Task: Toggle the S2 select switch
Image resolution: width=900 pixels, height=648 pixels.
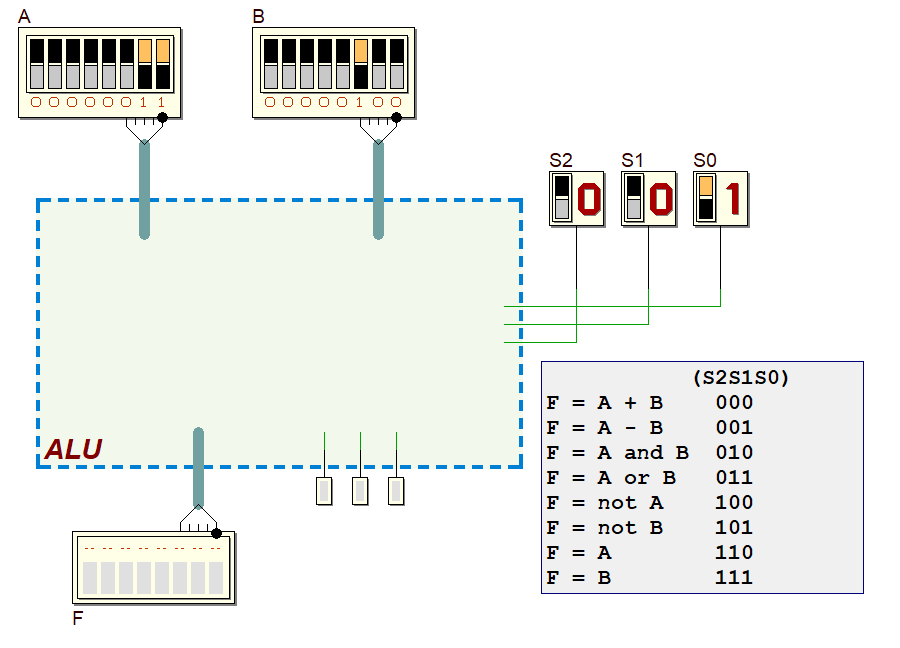Action: pos(562,198)
